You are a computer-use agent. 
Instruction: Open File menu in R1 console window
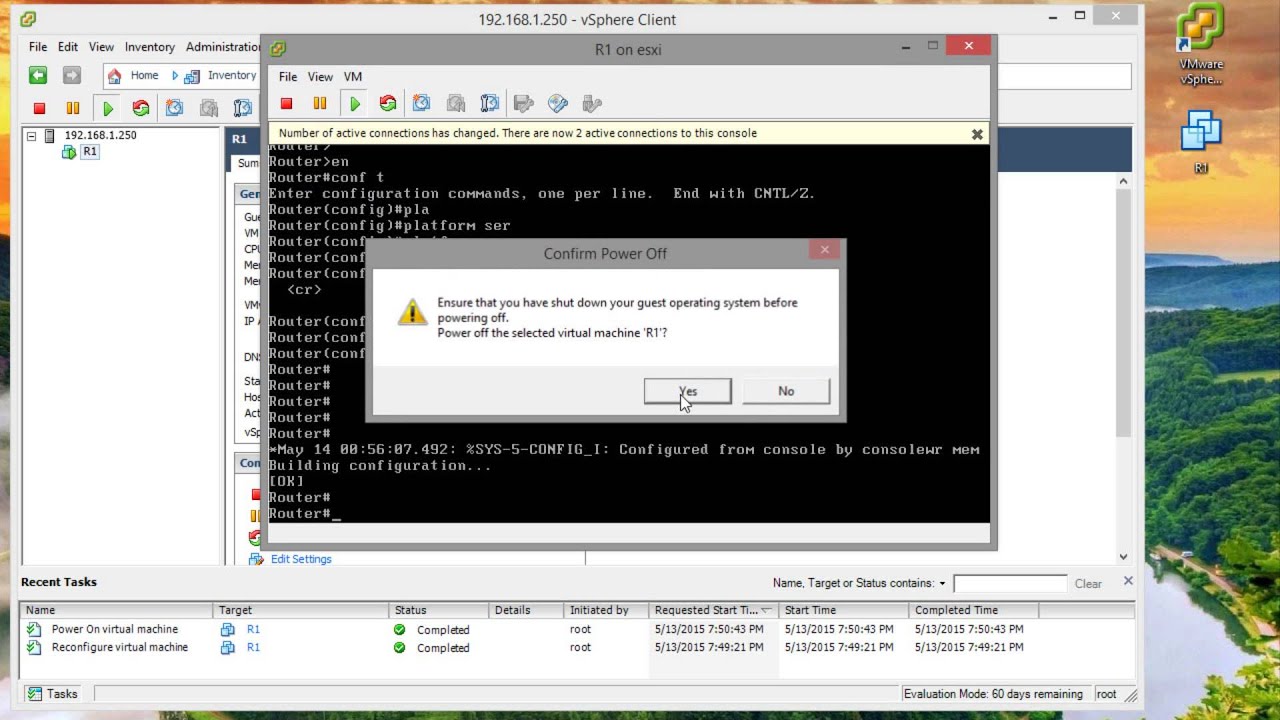click(288, 77)
